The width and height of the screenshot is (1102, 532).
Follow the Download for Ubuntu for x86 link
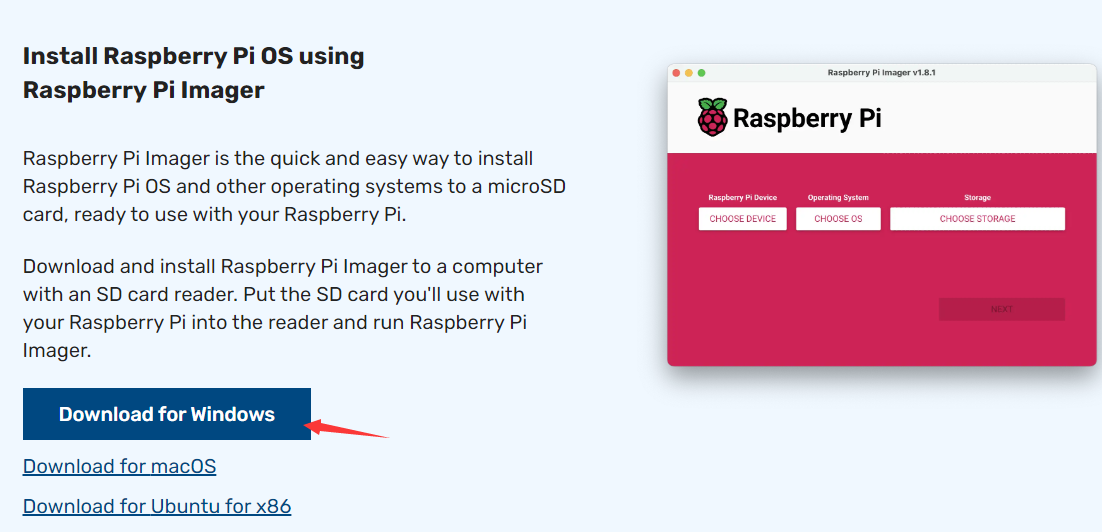157,506
